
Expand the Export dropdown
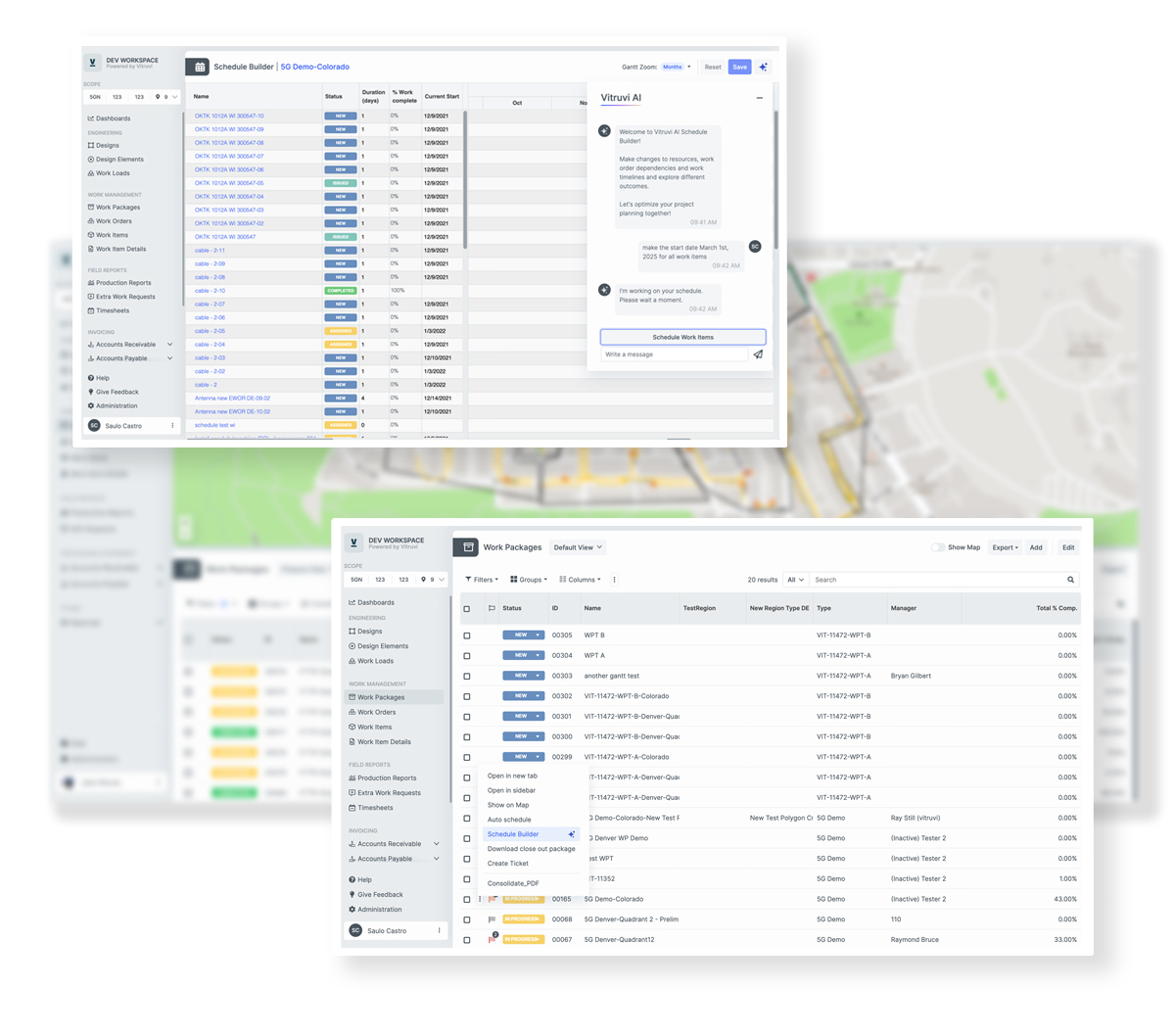(x=1005, y=547)
